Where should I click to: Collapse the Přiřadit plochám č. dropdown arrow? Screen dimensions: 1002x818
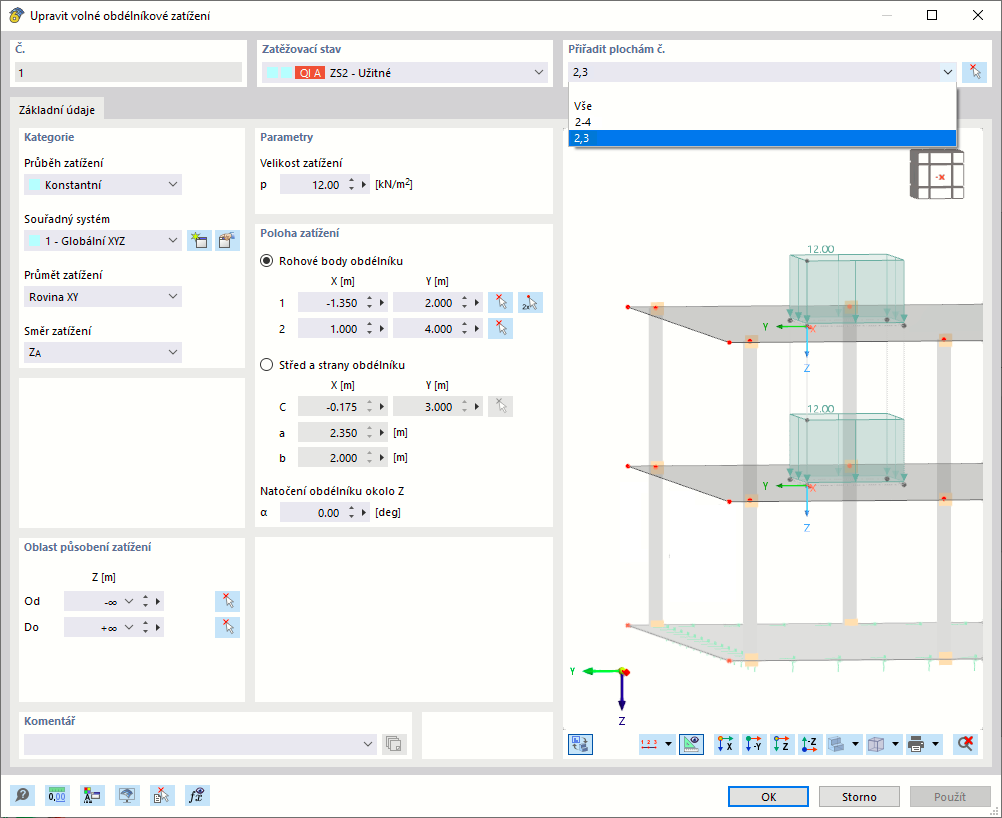click(948, 72)
